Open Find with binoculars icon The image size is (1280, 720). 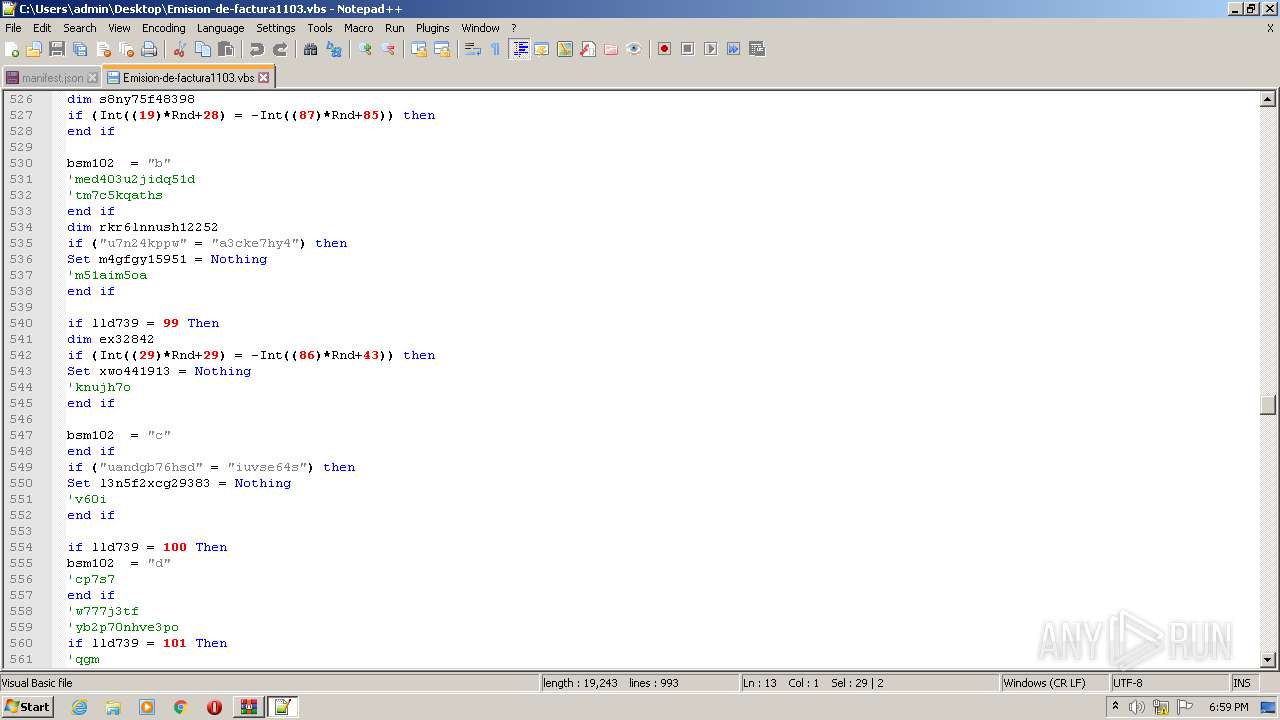(x=311, y=49)
